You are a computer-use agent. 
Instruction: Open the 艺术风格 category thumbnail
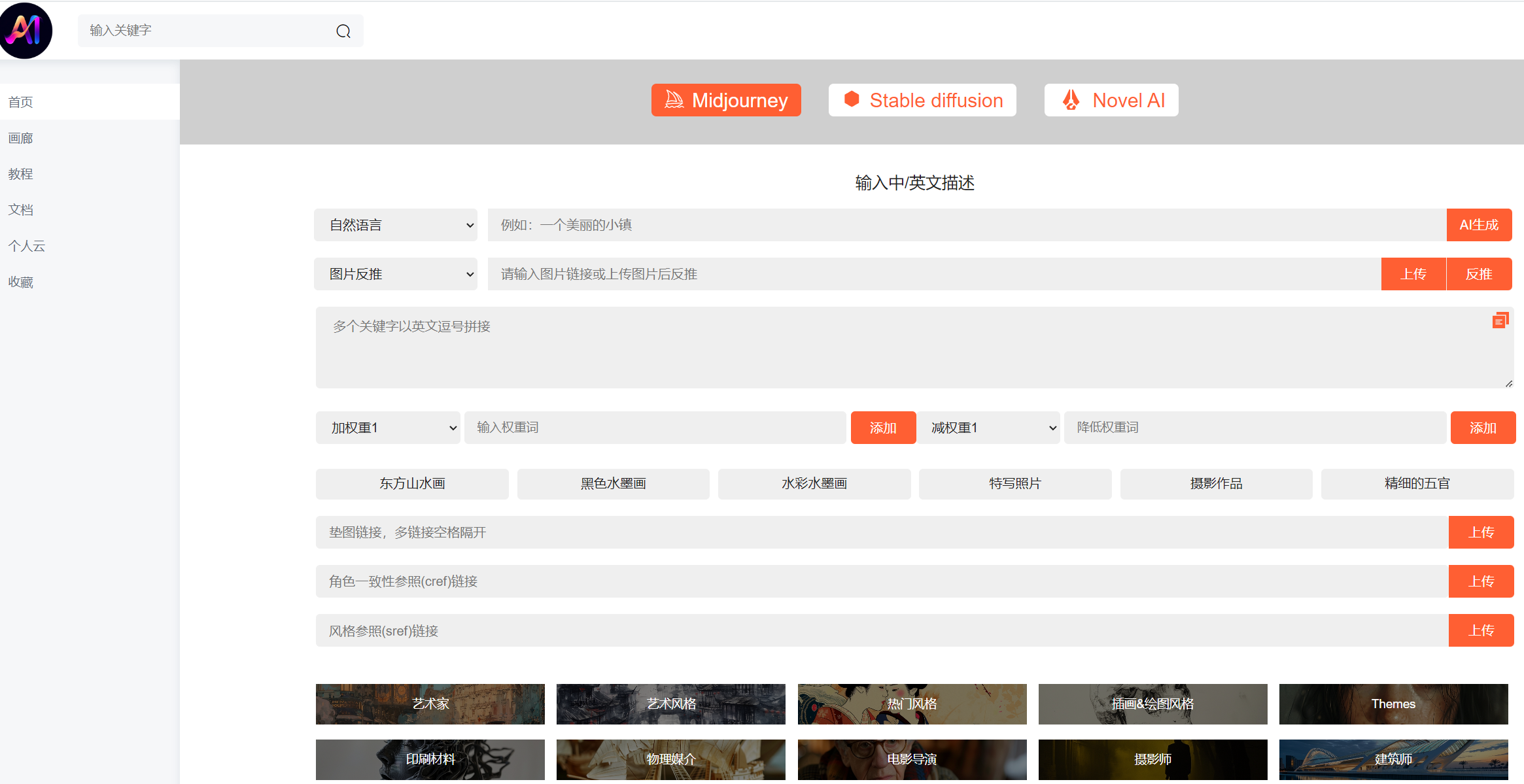pos(671,704)
